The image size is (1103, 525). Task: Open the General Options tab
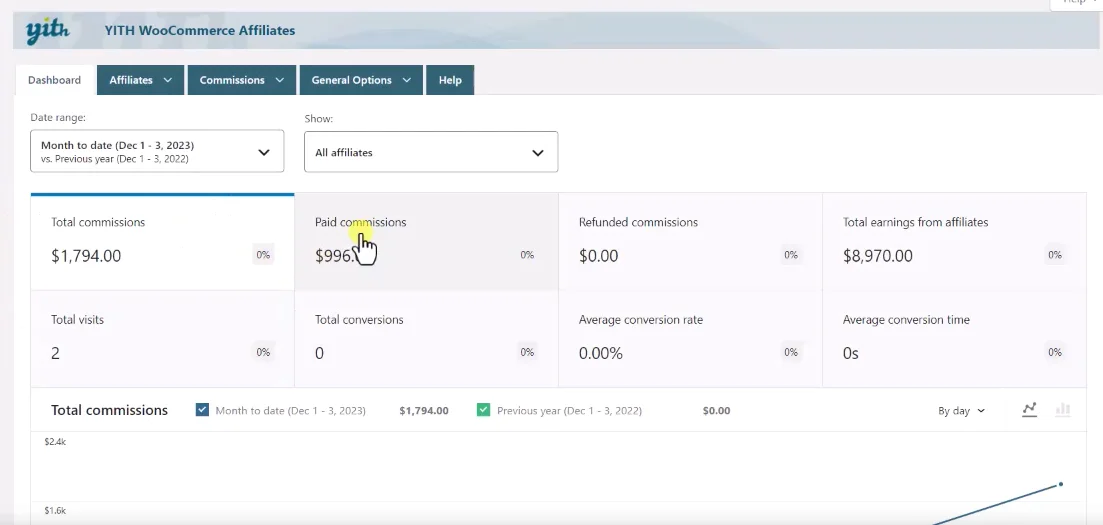point(361,80)
